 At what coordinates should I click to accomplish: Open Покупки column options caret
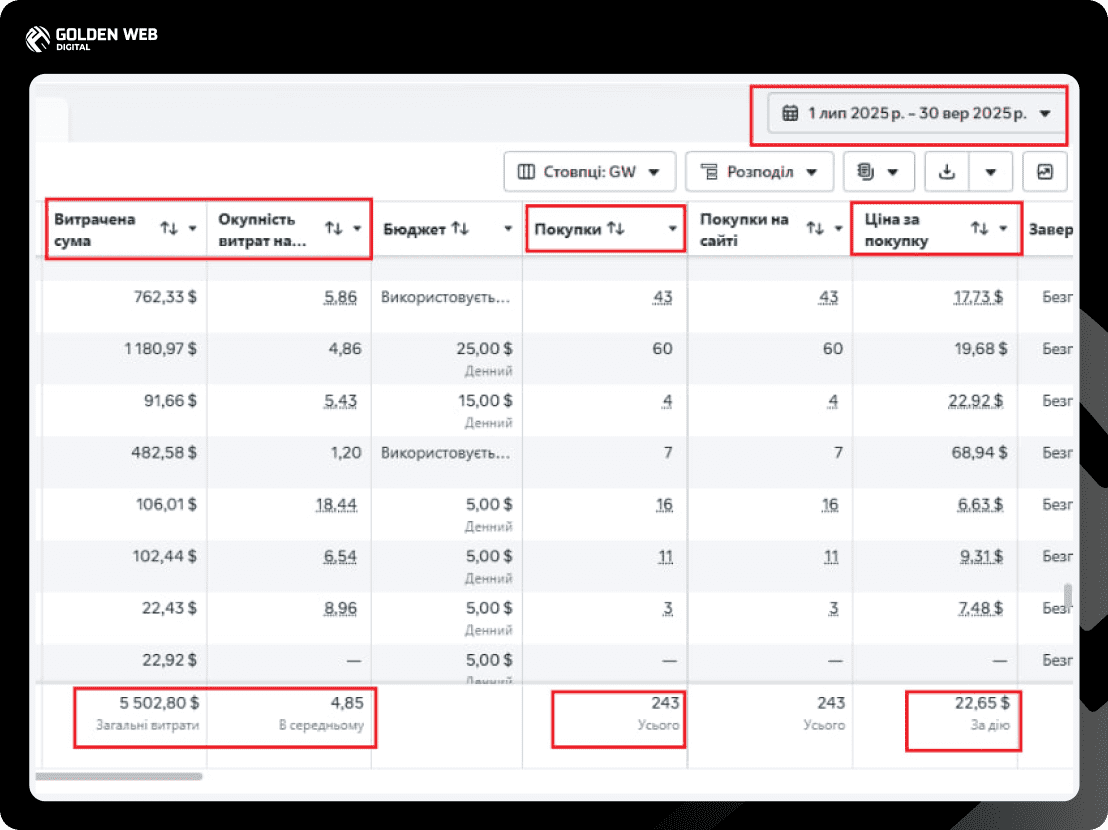click(673, 228)
